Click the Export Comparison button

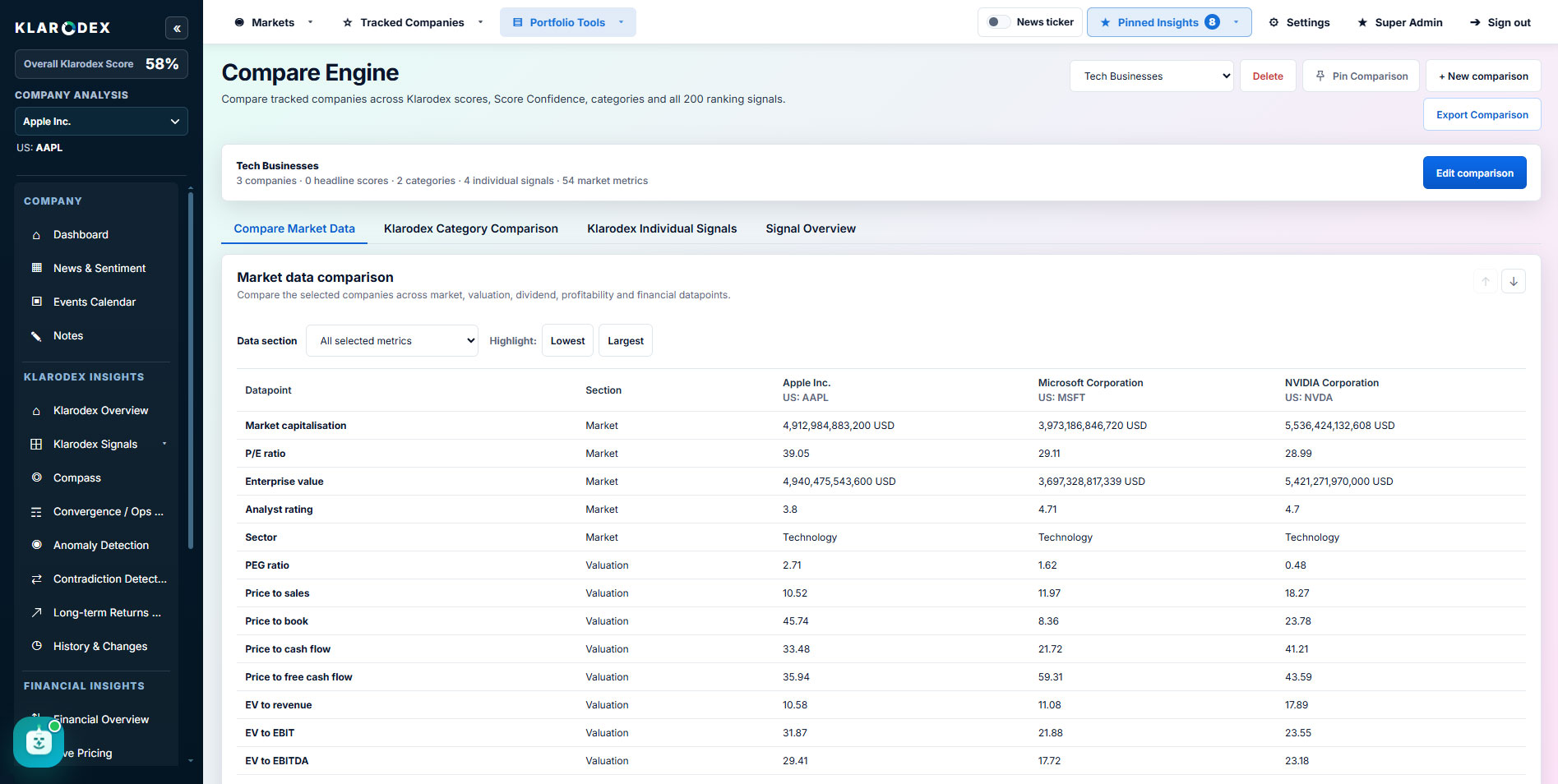[1482, 115]
